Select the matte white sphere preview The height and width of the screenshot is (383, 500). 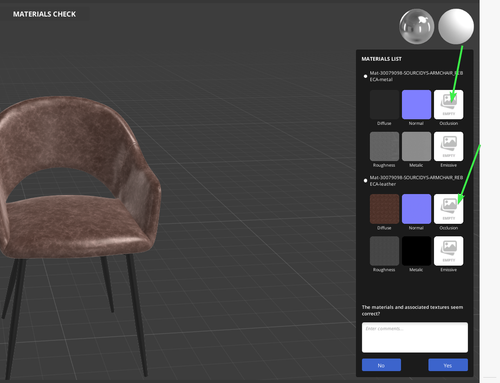click(456, 26)
